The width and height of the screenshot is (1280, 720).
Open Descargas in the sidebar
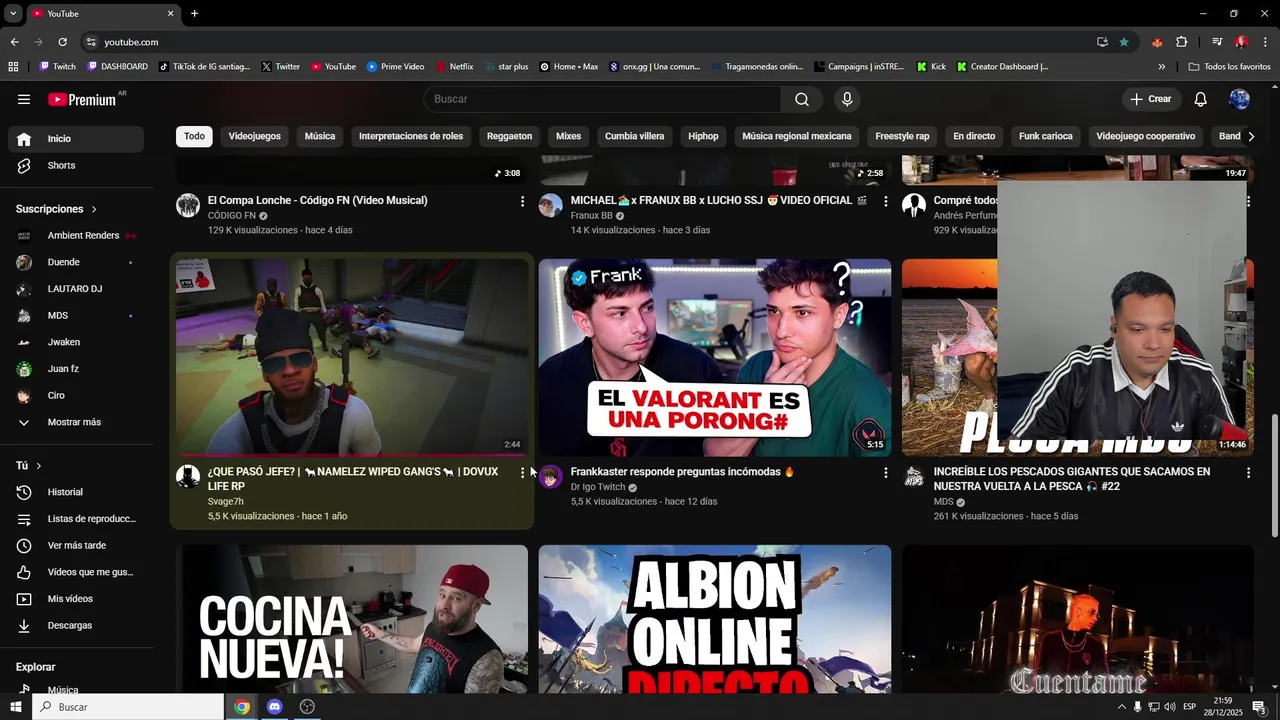click(77, 625)
